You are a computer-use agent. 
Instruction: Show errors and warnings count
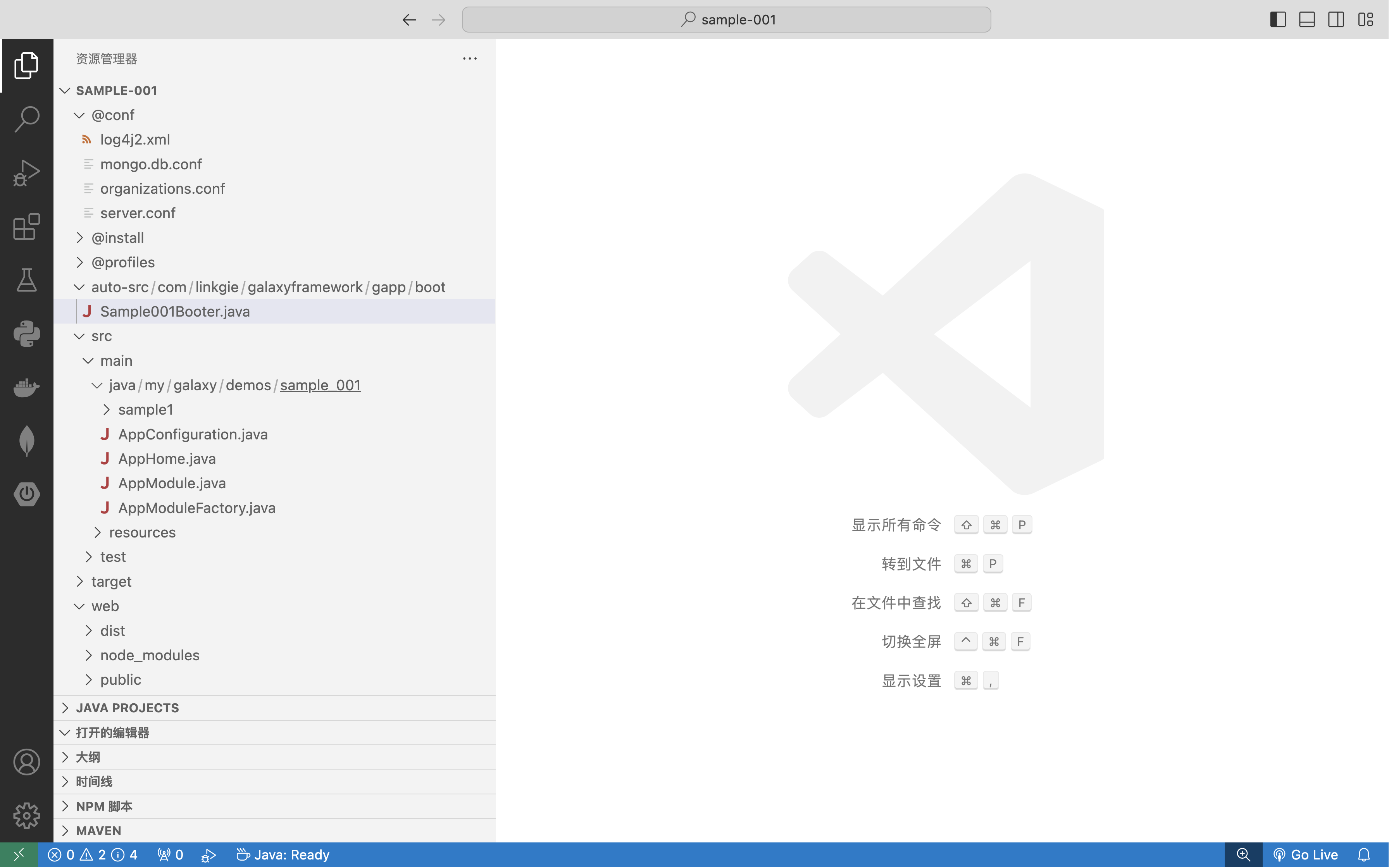[x=93, y=855]
